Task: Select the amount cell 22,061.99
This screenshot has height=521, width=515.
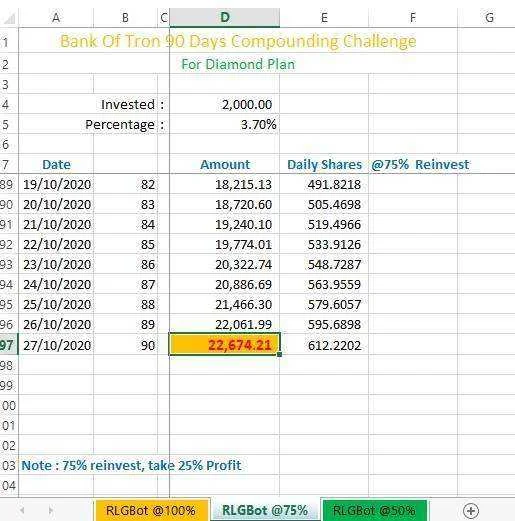Action: coord(225,324)
